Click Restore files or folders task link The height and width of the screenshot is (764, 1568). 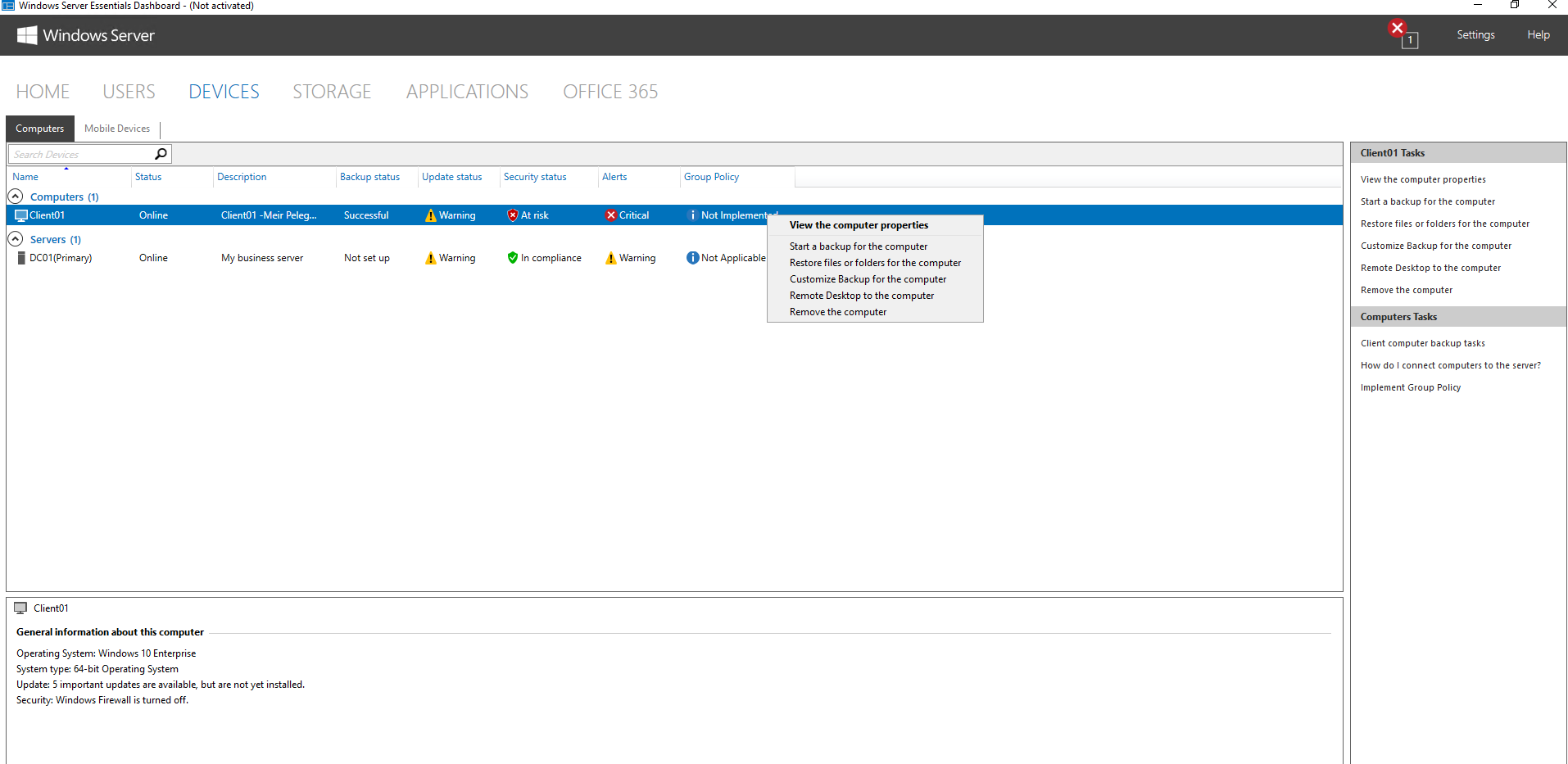click(1445, 224)
